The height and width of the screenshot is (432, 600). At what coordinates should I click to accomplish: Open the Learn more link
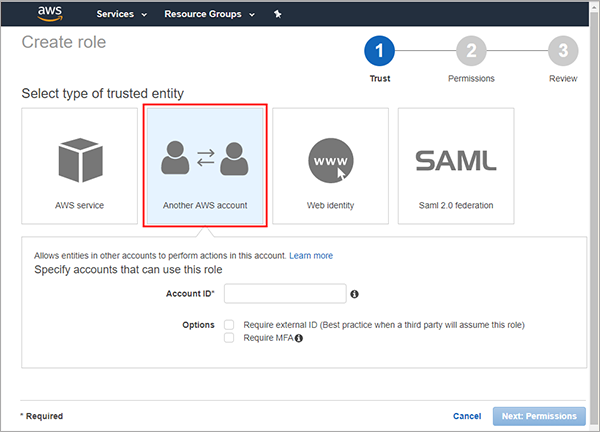click(311, 256)
